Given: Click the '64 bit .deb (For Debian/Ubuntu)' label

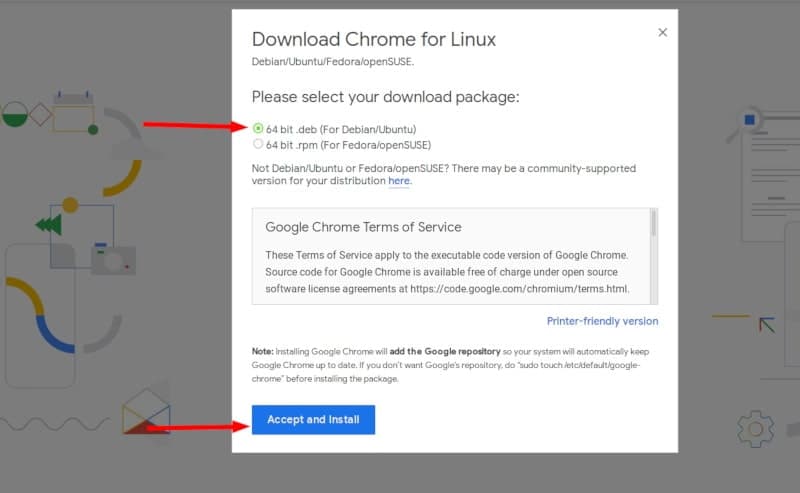Looking at the screenshot, I should pyautogui.click(x=341, y=129).
